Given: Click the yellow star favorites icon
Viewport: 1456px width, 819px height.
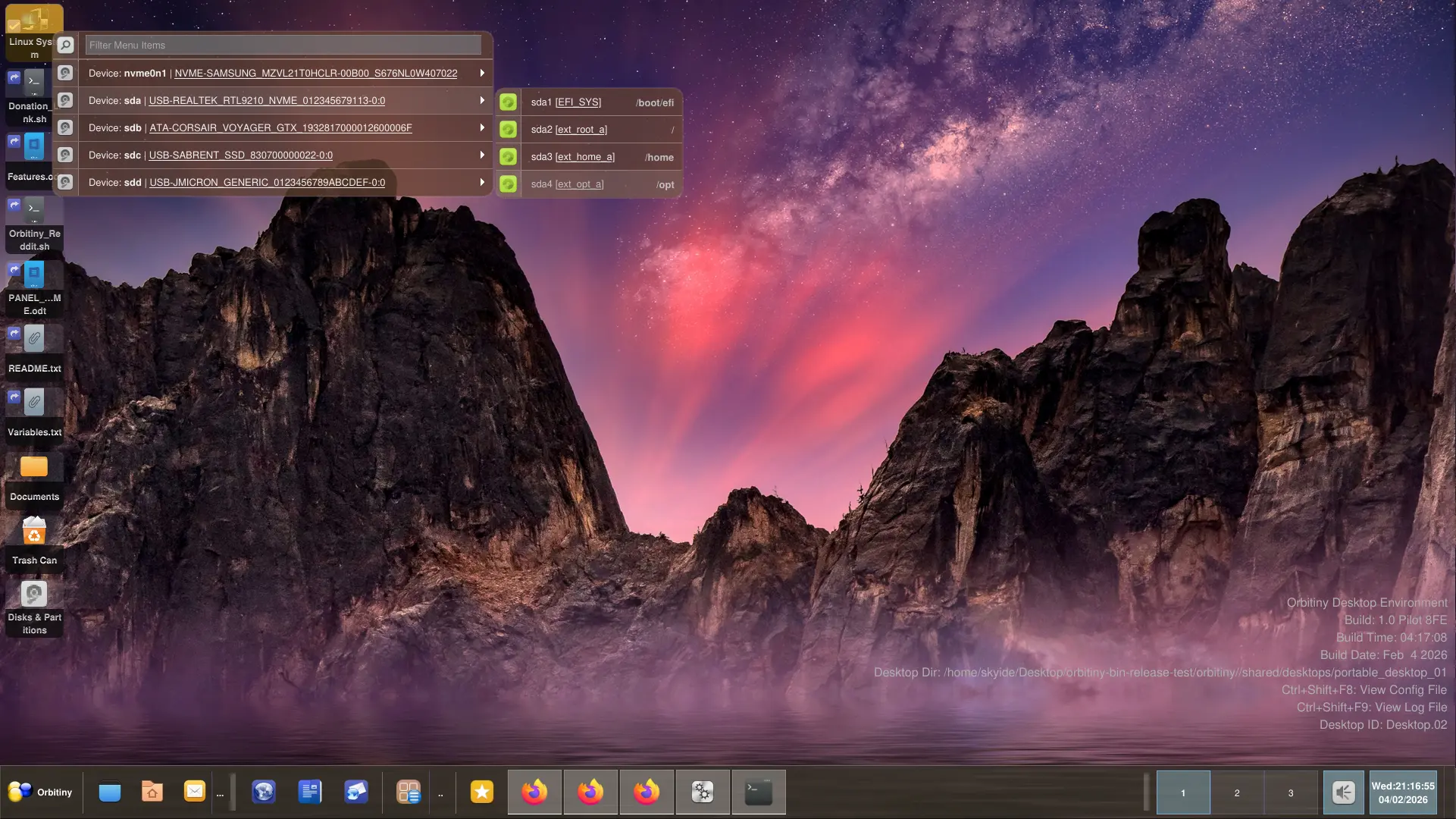Looking at the screenshot, I should pyautogui.click(x=481, y=792).
